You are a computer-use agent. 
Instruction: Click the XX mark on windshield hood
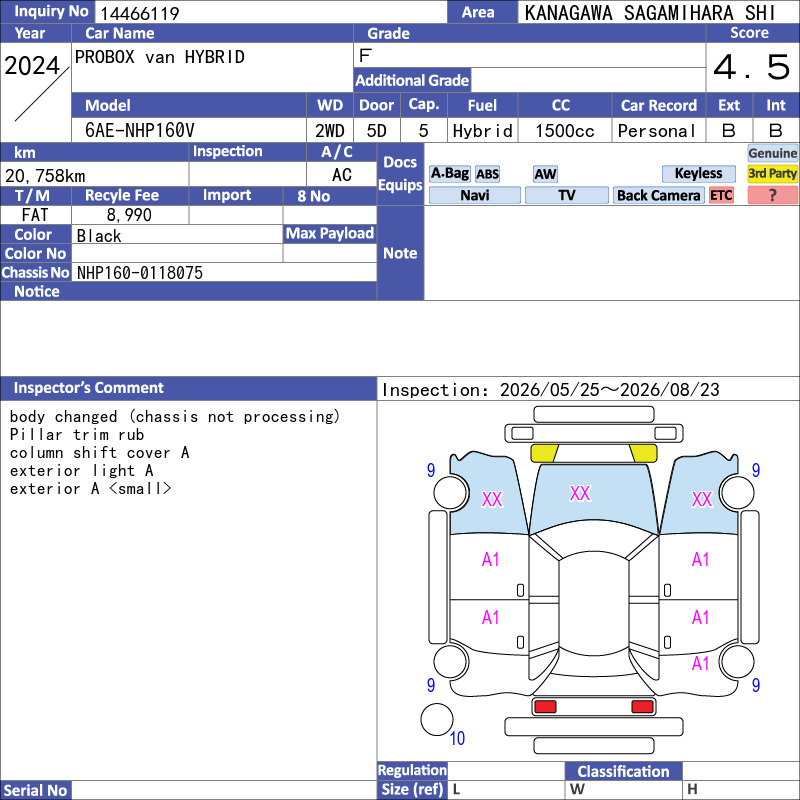[580, 493]
